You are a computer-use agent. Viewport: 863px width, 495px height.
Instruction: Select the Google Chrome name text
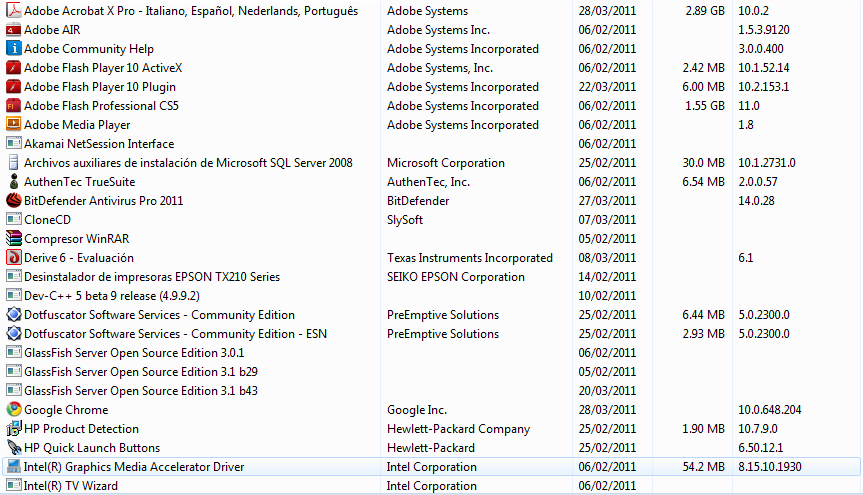[66, 410]
